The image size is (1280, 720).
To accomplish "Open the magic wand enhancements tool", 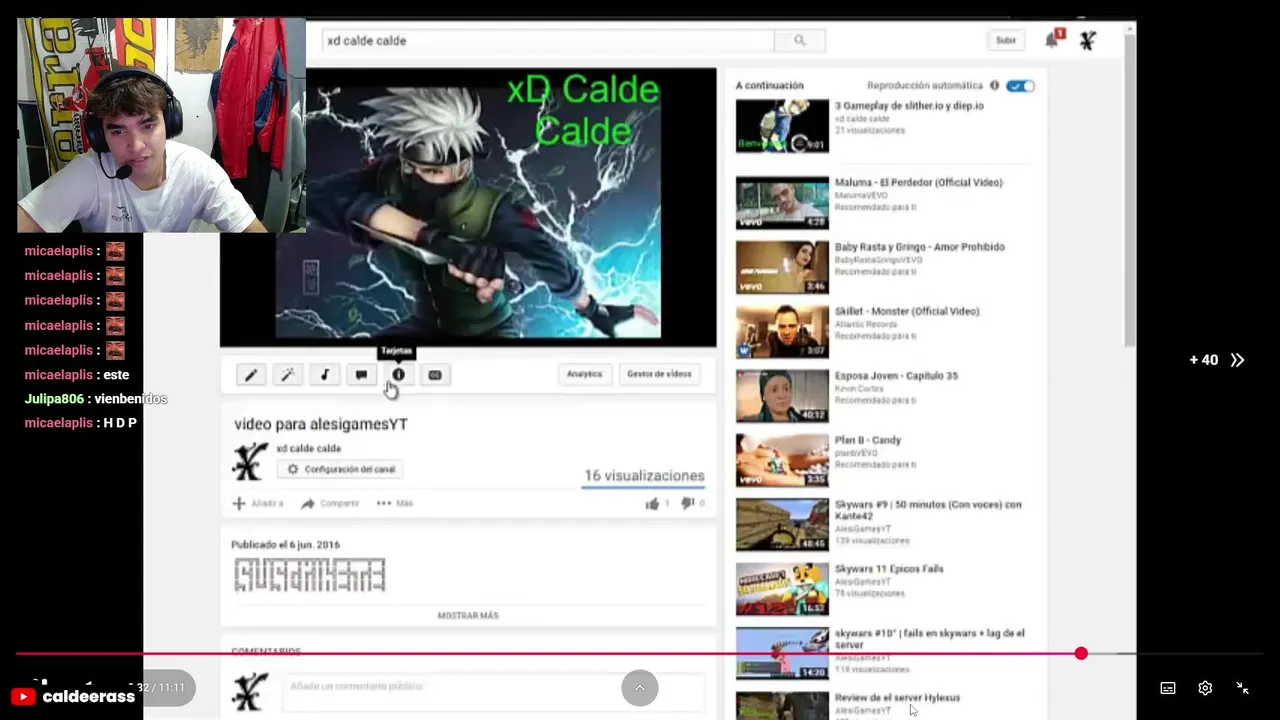I will [x=287, y=375].
